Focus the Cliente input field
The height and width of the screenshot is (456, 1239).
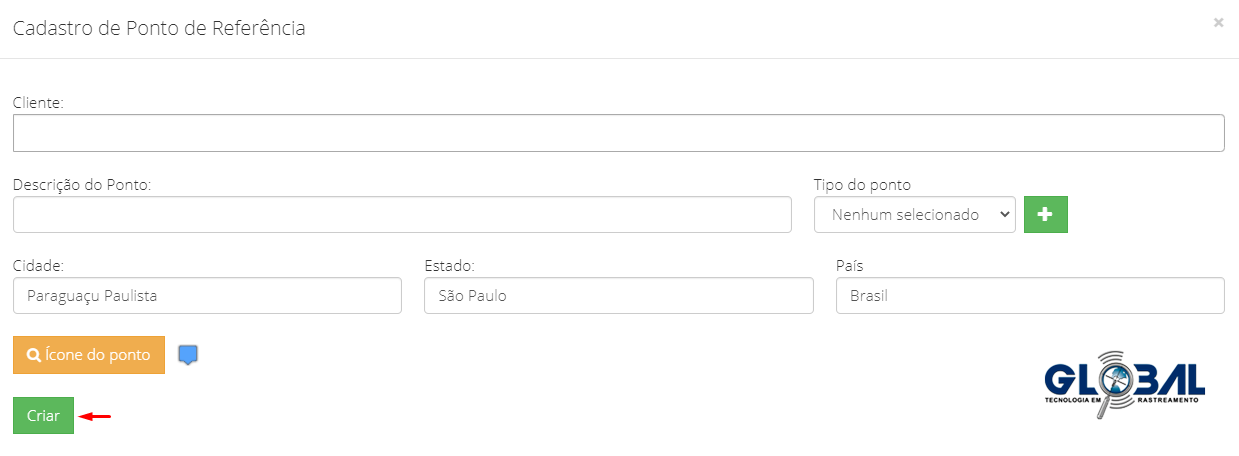click(619, 133)
